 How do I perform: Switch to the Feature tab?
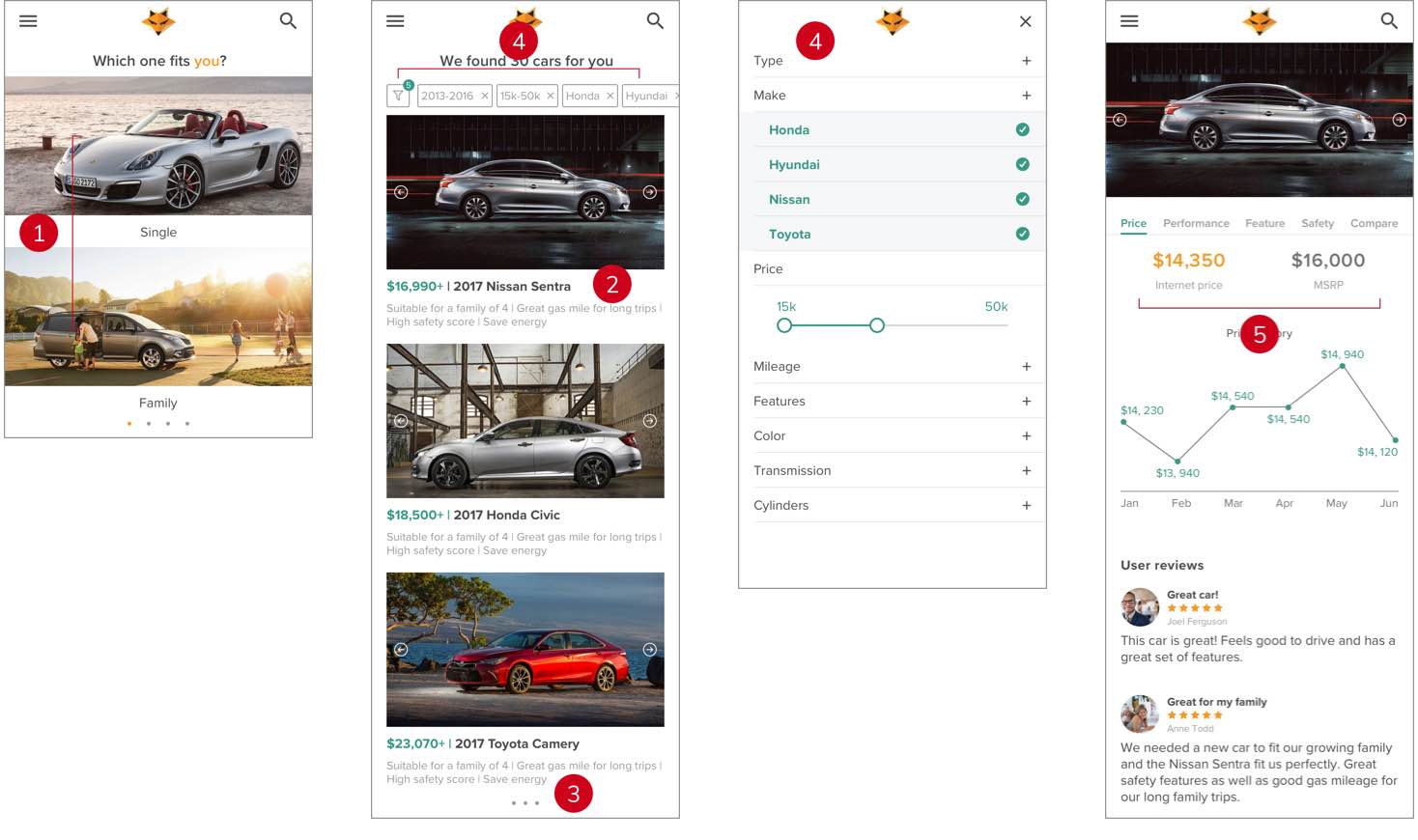1264,223
